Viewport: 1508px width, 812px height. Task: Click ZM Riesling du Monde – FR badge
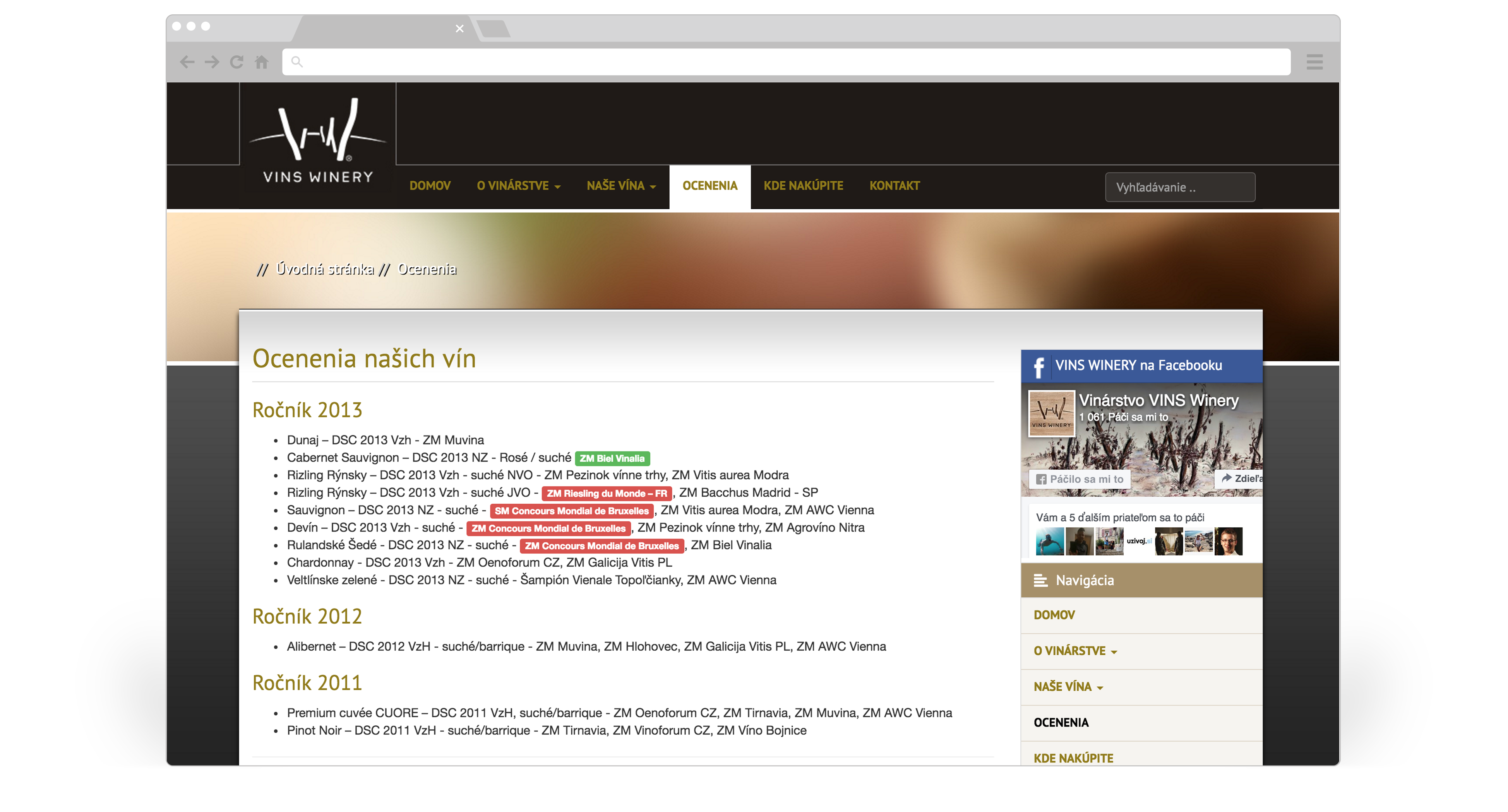607,494
